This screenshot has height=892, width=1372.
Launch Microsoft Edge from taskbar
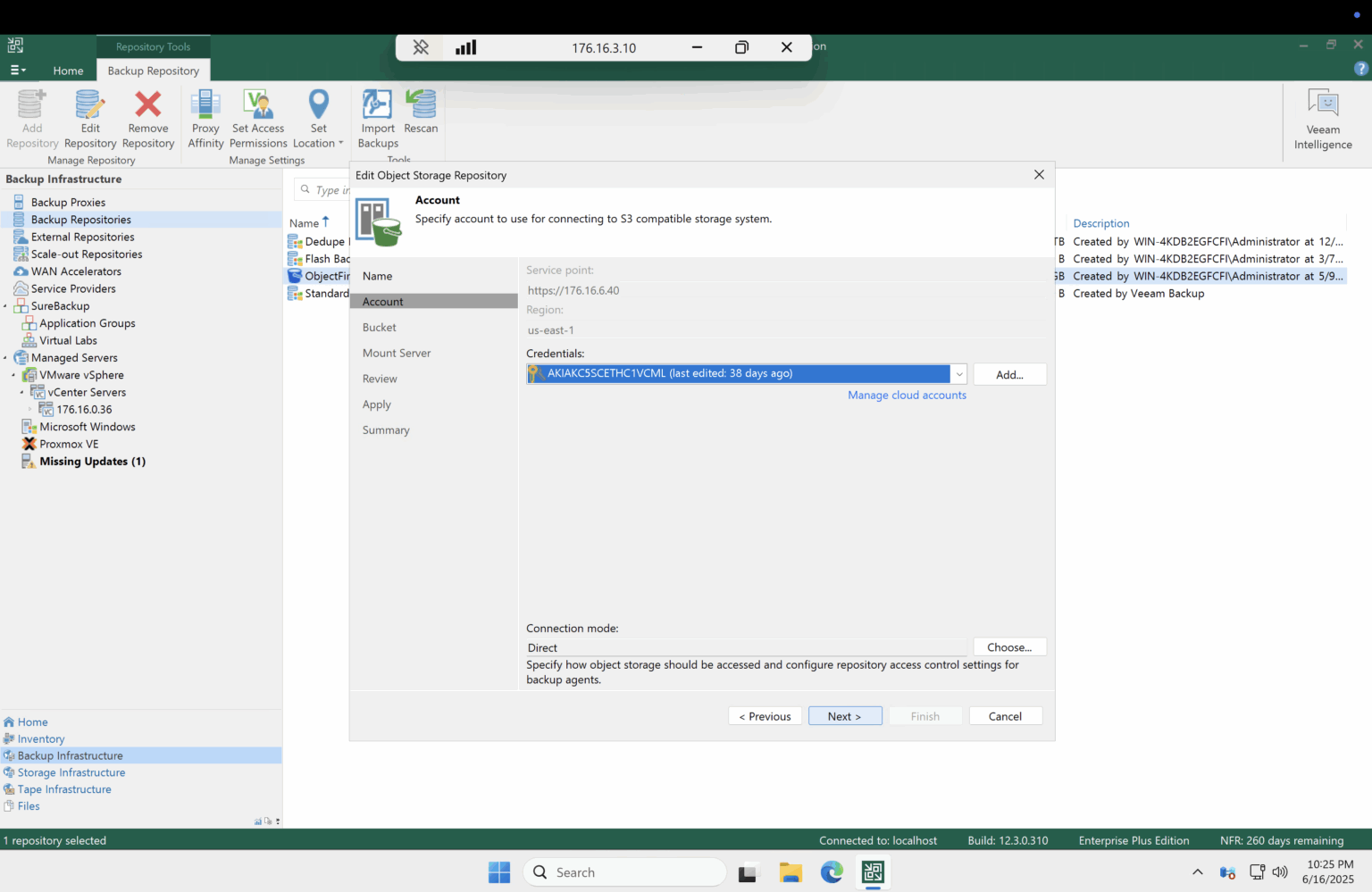click(832, 872)
